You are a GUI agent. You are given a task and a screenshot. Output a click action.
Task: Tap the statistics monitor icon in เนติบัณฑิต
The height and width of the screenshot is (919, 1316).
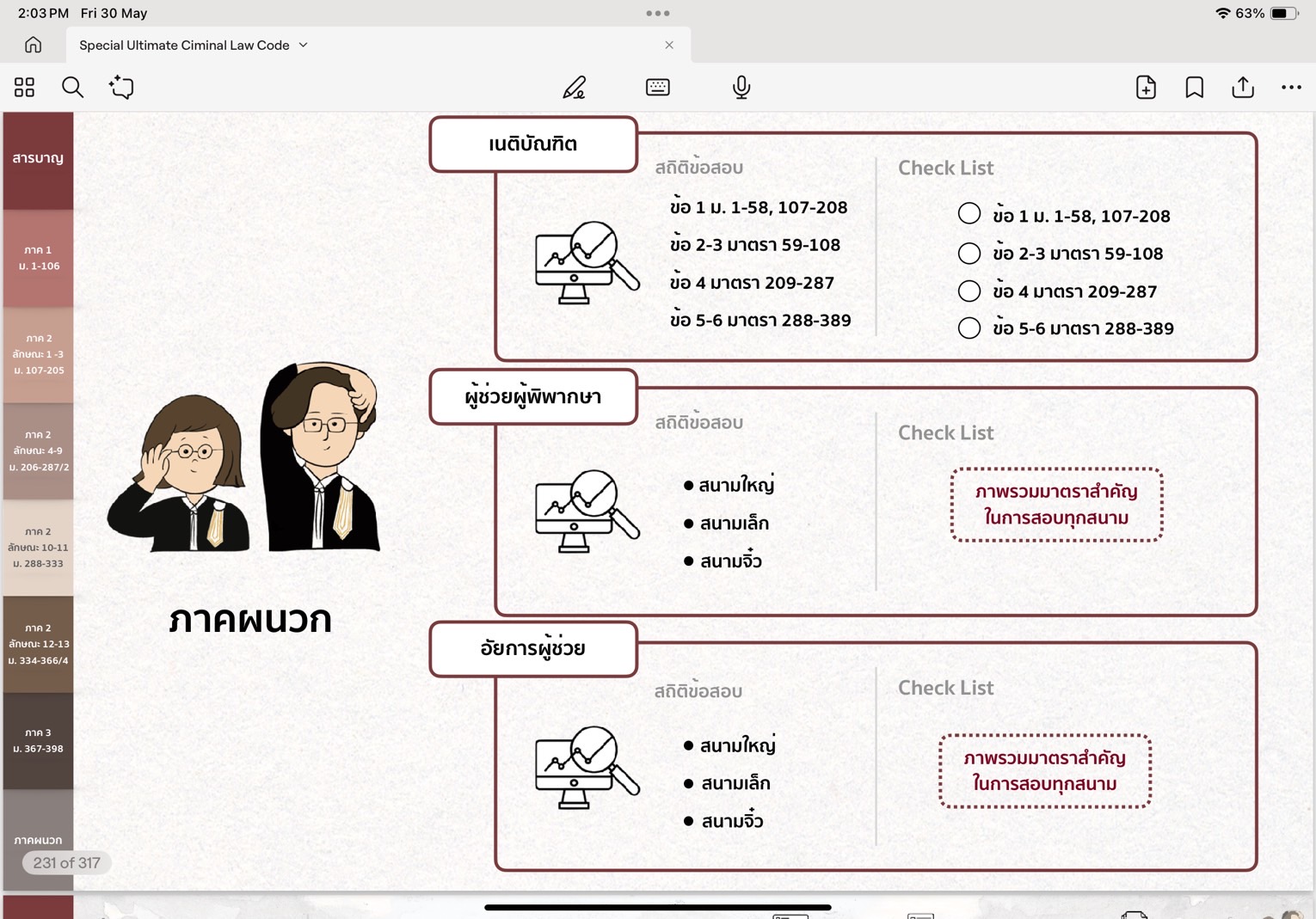(x=587, y=263)
